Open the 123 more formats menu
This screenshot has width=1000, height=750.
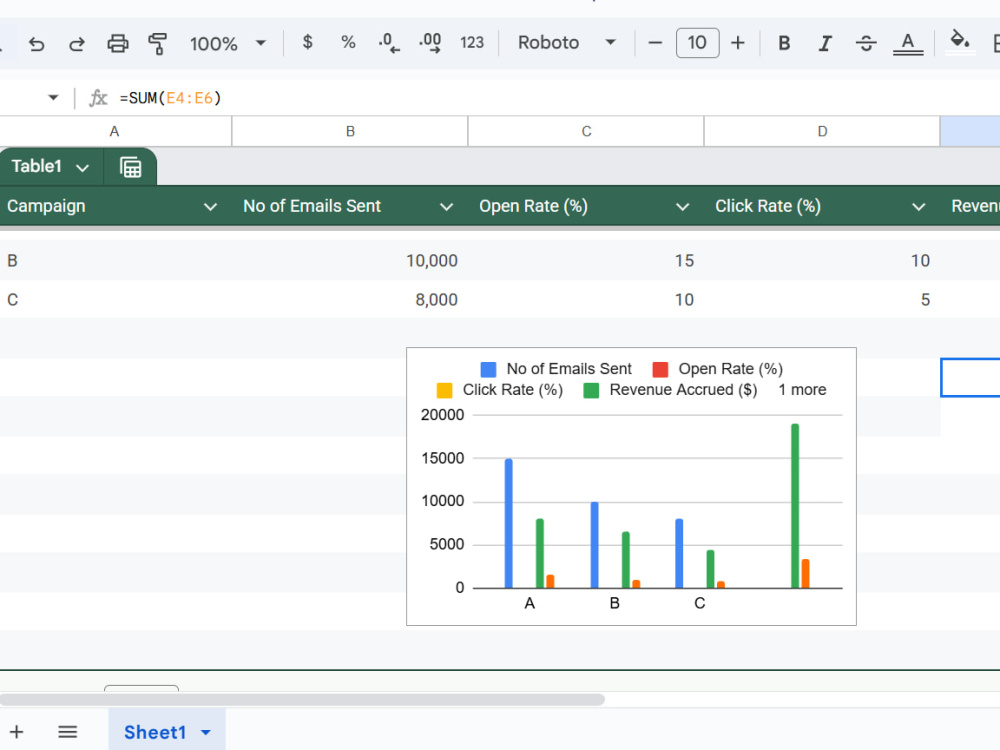pos(472,43)
